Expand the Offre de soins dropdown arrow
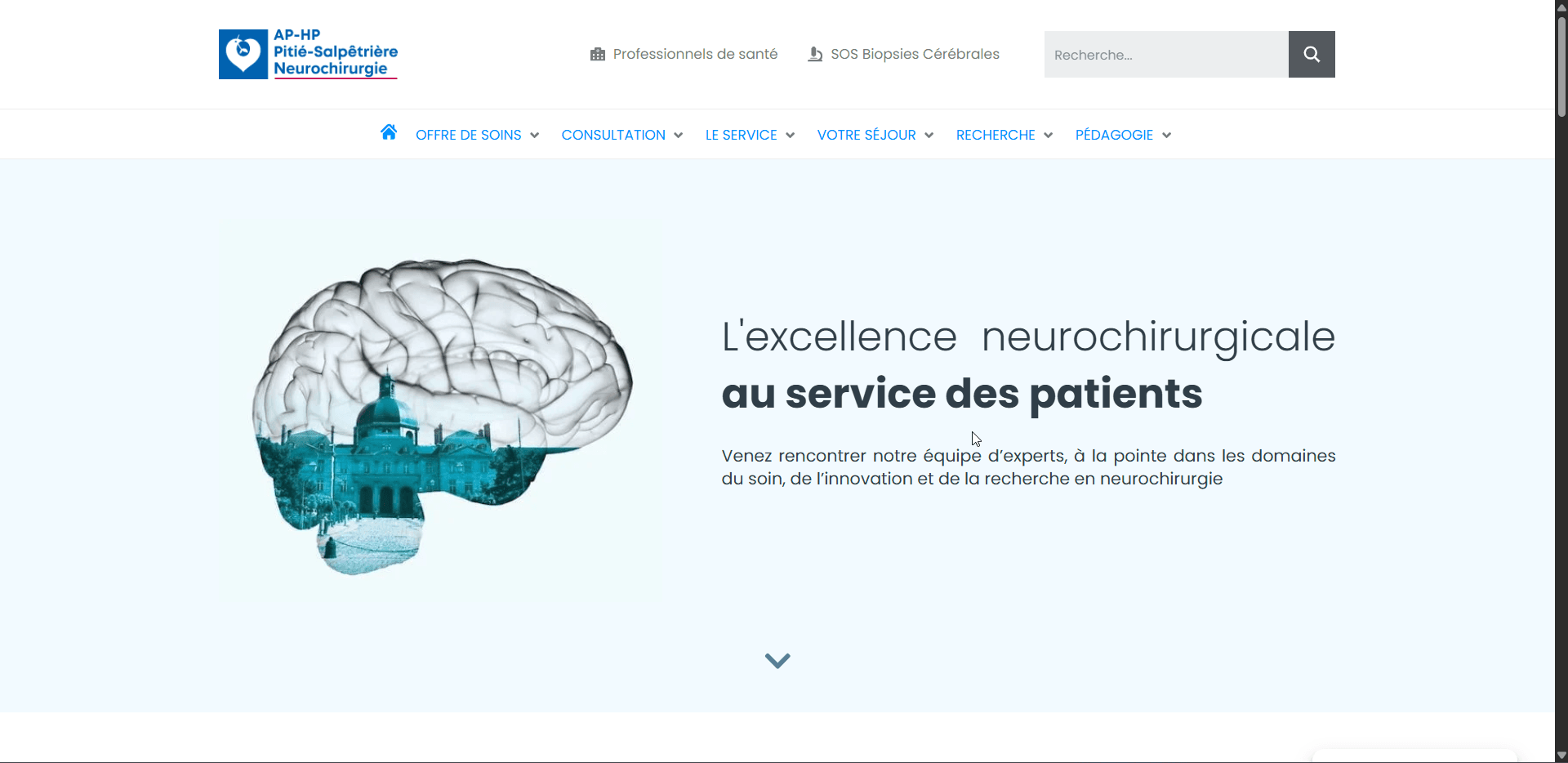The width and height of the screenshot is (1568, 763). [535, 136]
